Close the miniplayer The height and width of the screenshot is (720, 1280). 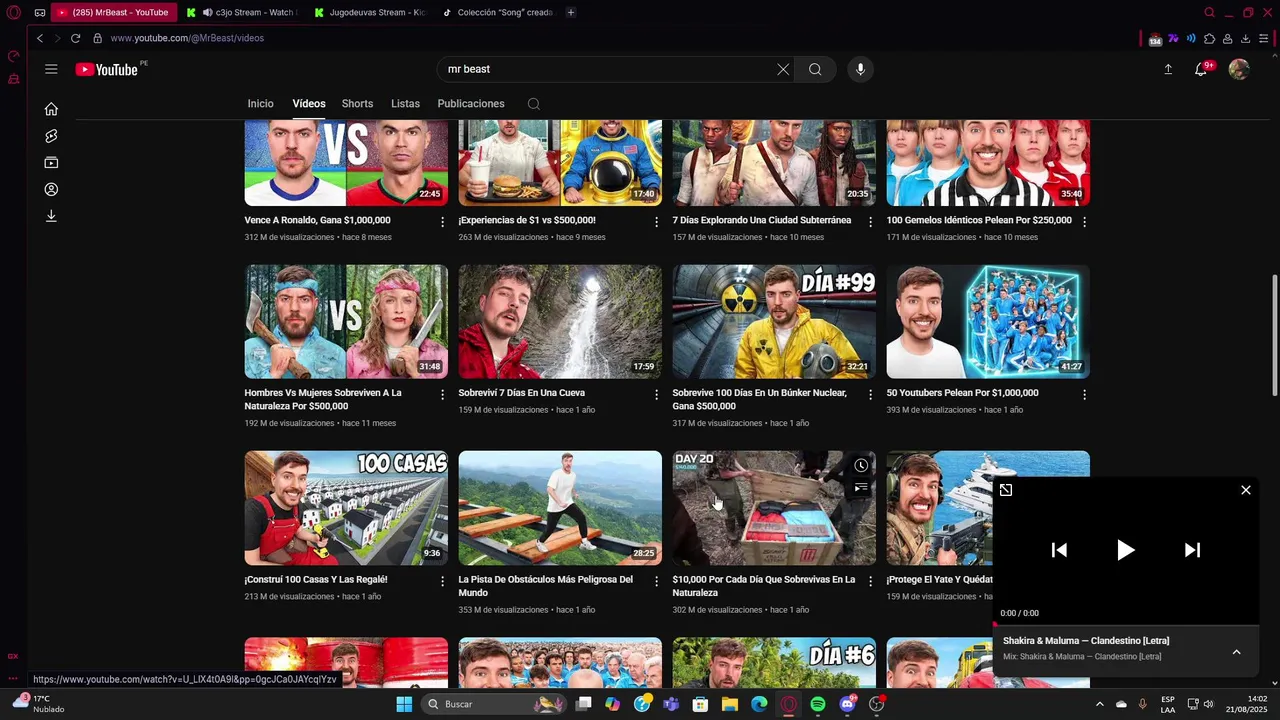[1246, 490]
